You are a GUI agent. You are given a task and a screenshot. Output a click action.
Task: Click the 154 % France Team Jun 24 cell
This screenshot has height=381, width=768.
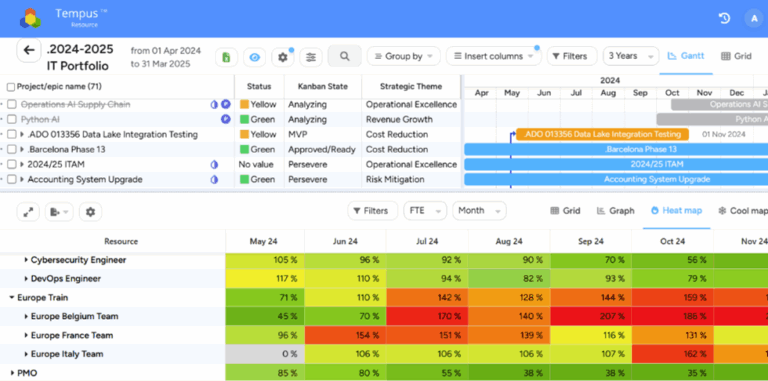(345, 335)
